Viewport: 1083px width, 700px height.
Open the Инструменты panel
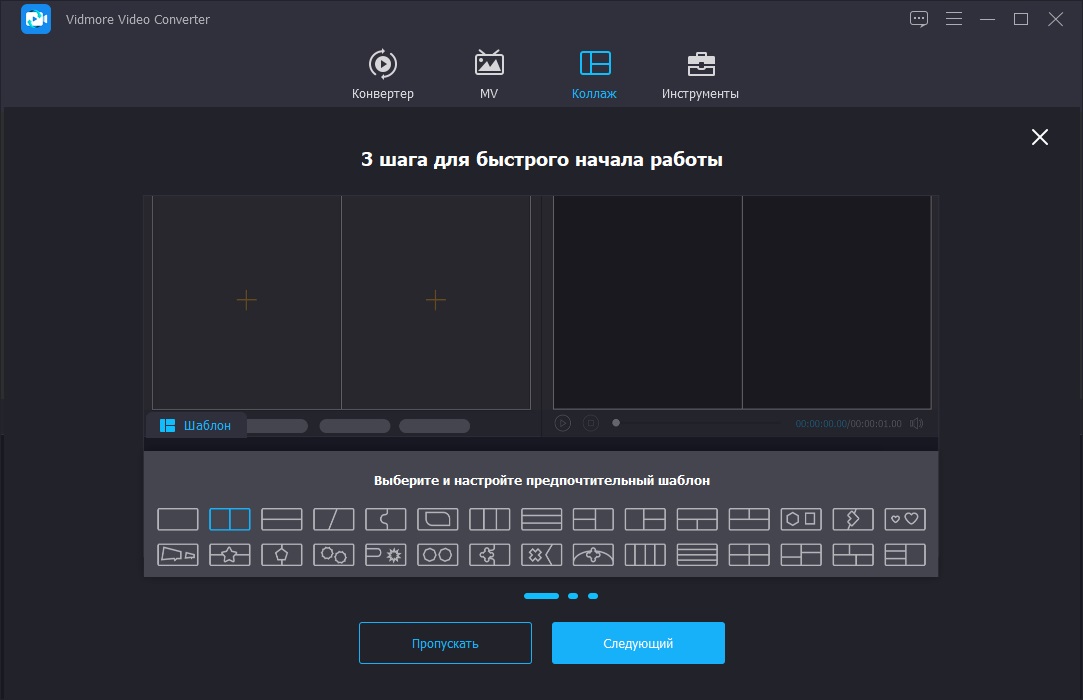700,72
